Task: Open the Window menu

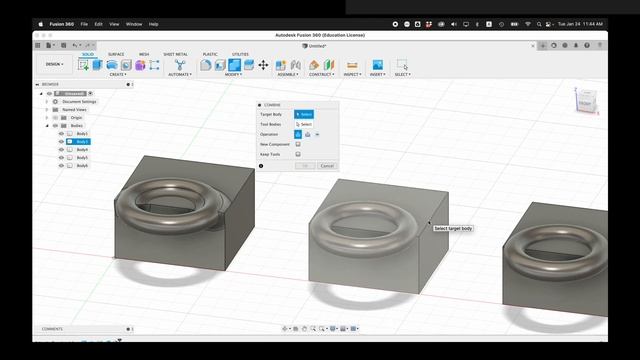Action: click(x=134, y=24)
